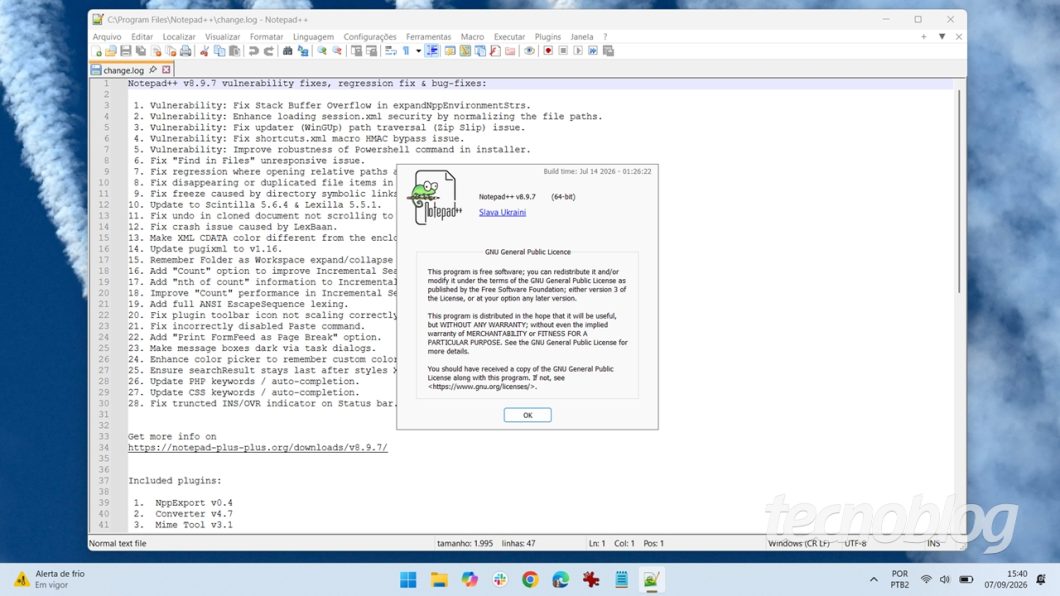Open the Plugins menu
The width and height of the screenshot is (1060, 596).
pos(548,36)
